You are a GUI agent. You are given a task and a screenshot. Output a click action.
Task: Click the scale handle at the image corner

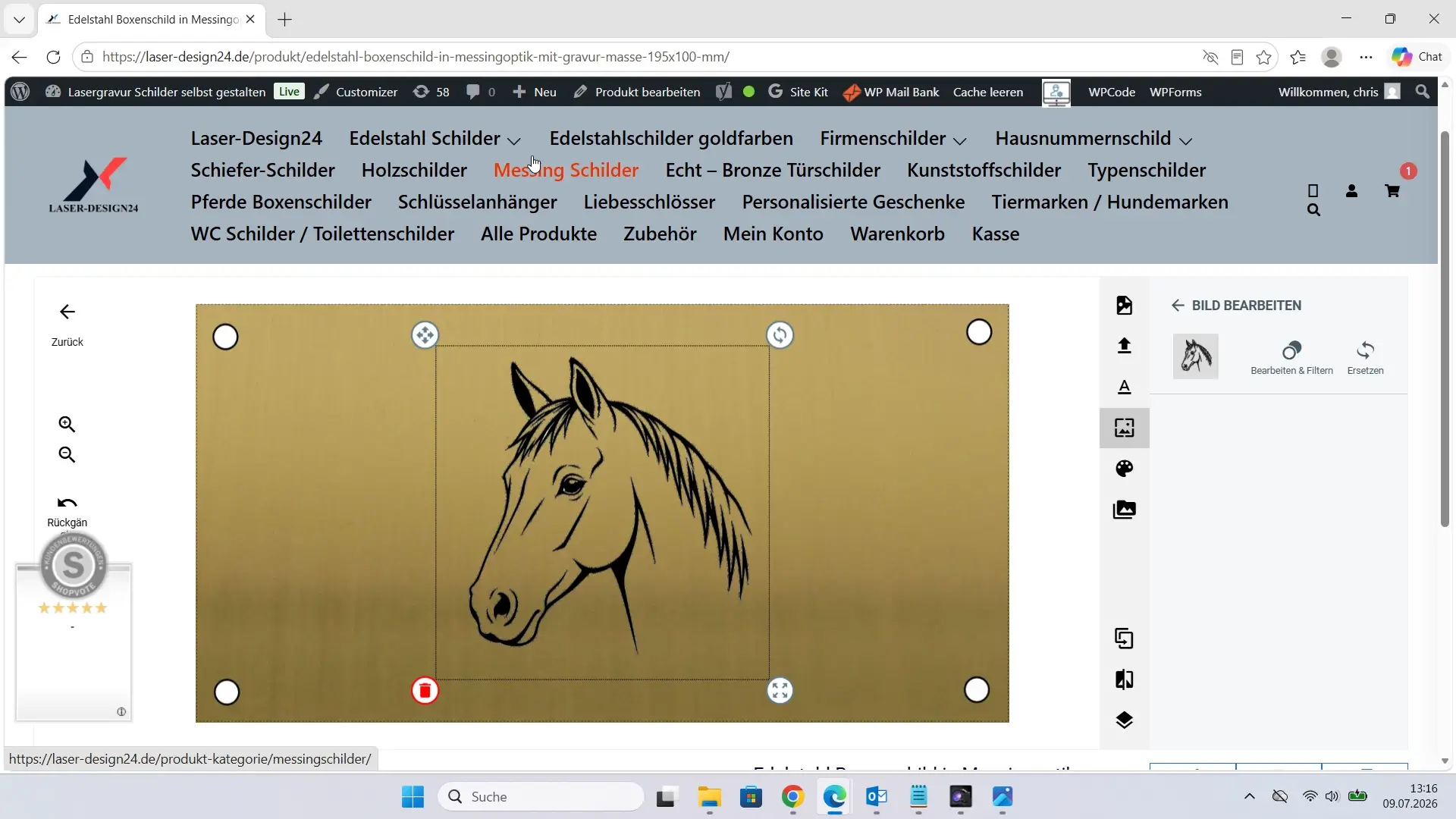[x=780, y=691]
